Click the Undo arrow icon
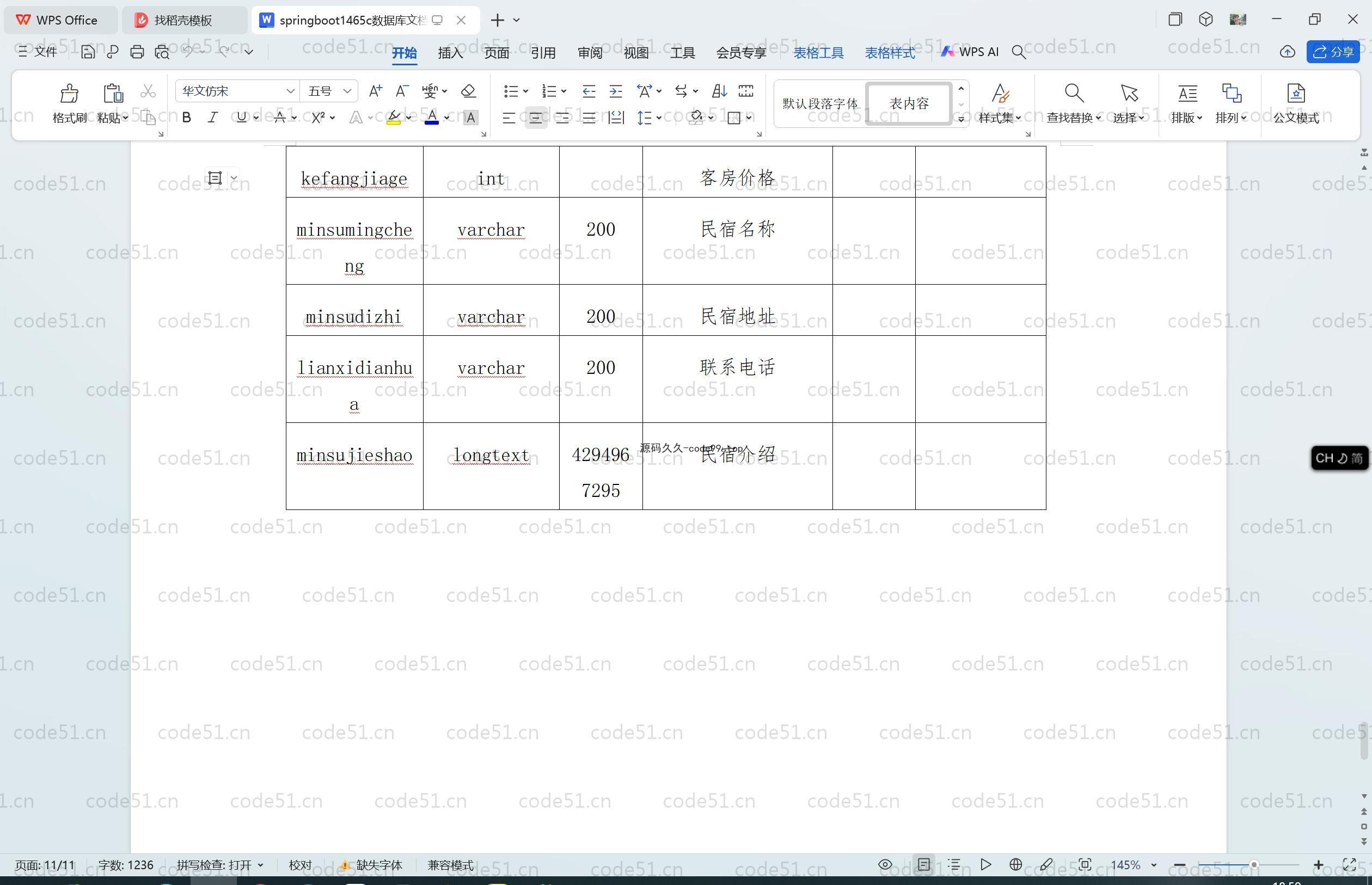 [x=187, y=51]
